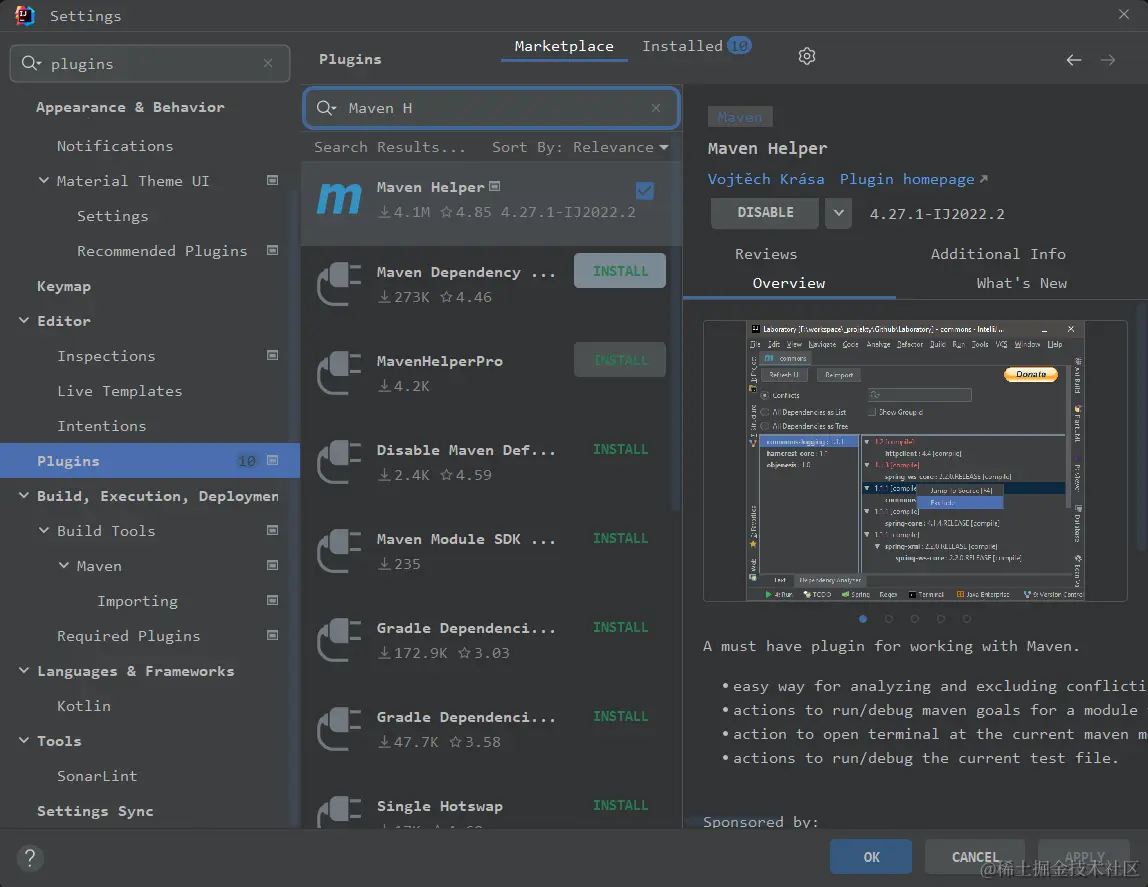
Task: Collapse the Editor tree node
Action: coord(24,321)
